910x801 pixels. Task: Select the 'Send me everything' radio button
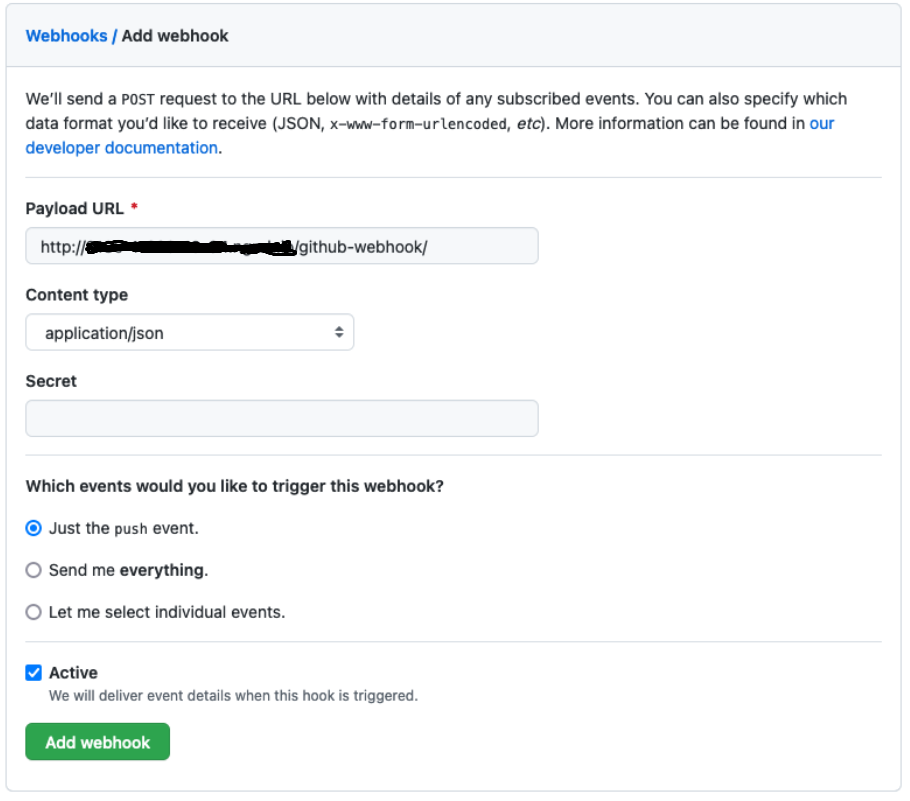(x=34, y=570)
